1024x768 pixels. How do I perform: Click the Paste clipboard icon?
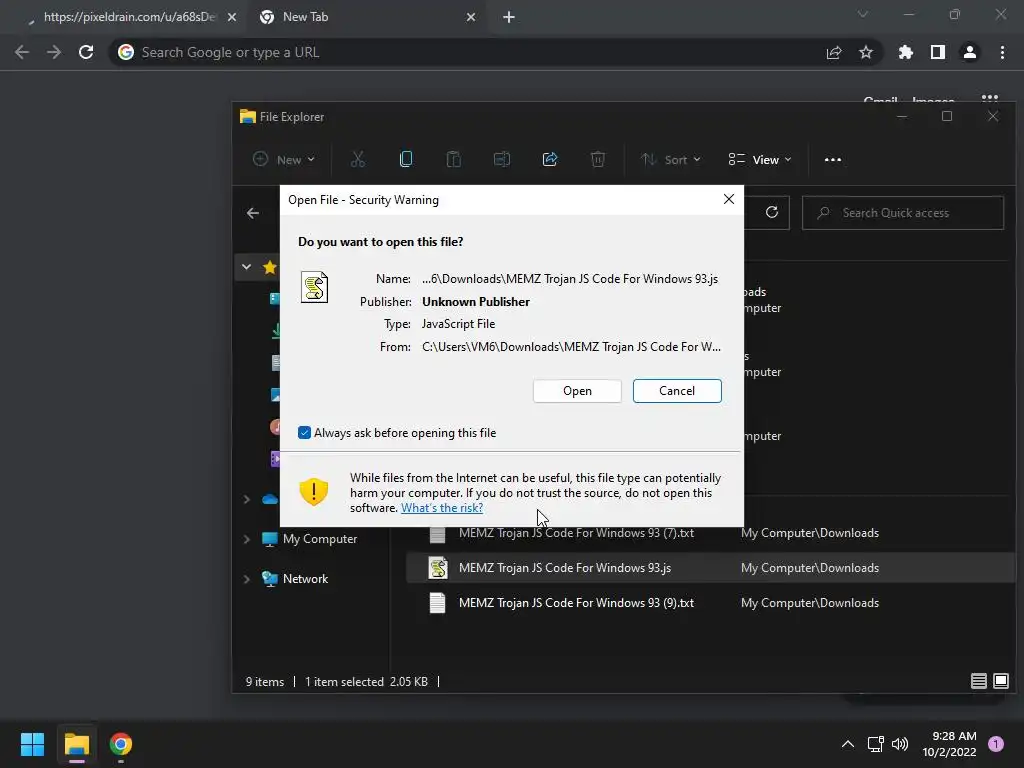point(454,159)
